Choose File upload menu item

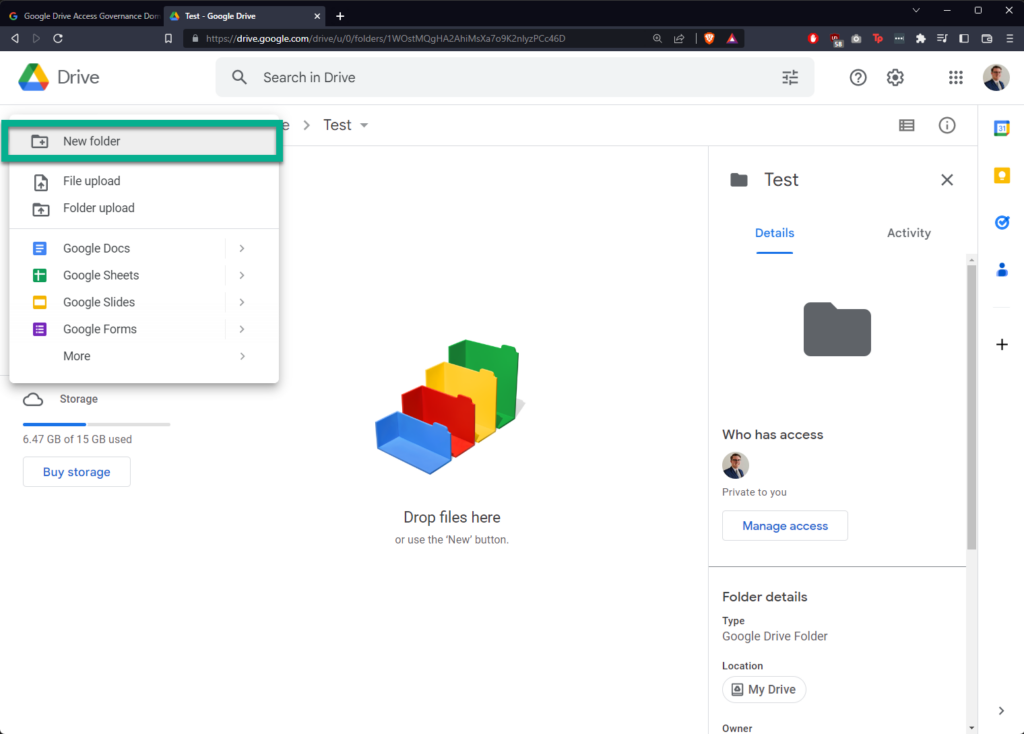click(x=143, y=181)
